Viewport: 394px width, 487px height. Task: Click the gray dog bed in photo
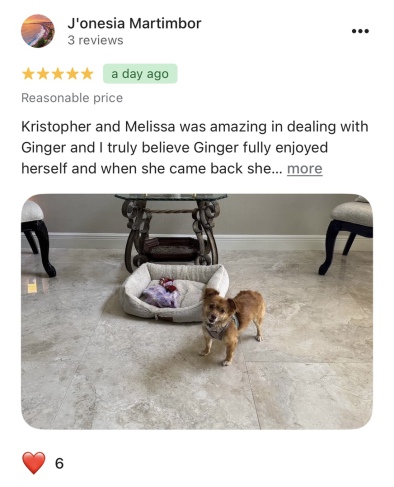pos(175,293)
